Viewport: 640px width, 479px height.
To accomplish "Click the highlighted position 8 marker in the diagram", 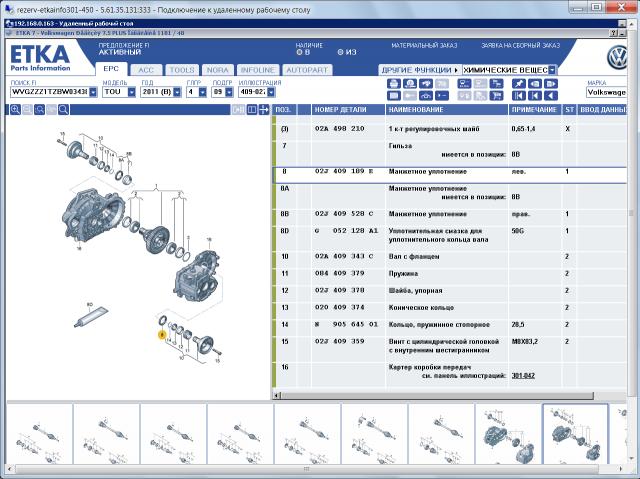I will [162, 335].
